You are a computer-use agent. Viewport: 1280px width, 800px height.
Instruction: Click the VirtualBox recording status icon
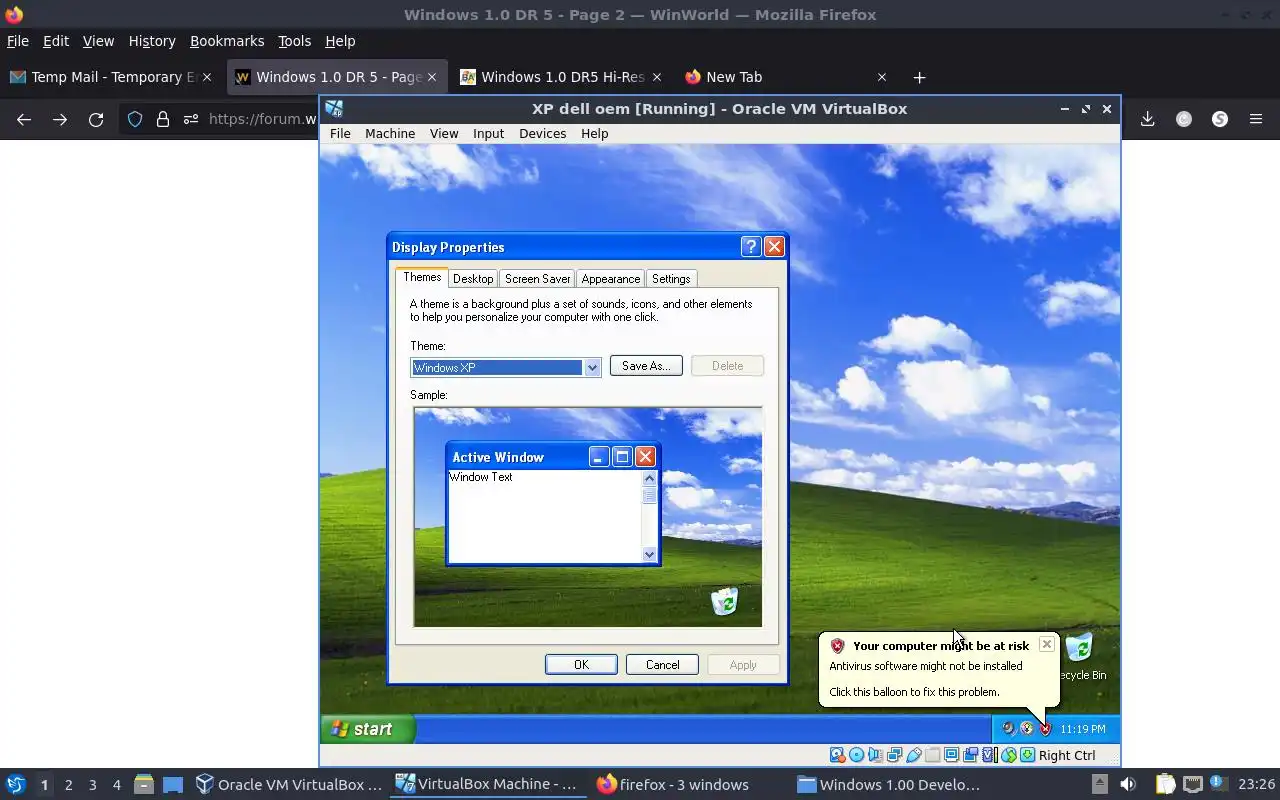tap(970, 755)
